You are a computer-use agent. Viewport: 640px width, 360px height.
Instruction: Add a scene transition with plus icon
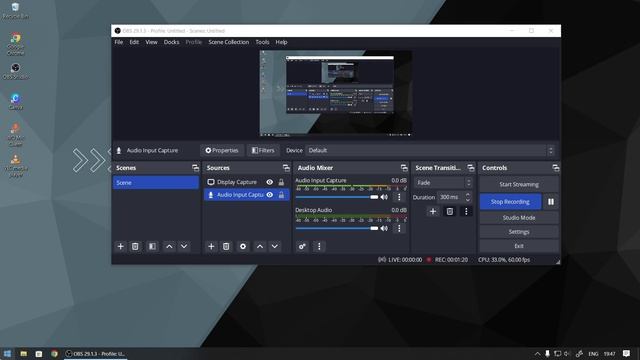pyautogui.click(x=433, y=211)
